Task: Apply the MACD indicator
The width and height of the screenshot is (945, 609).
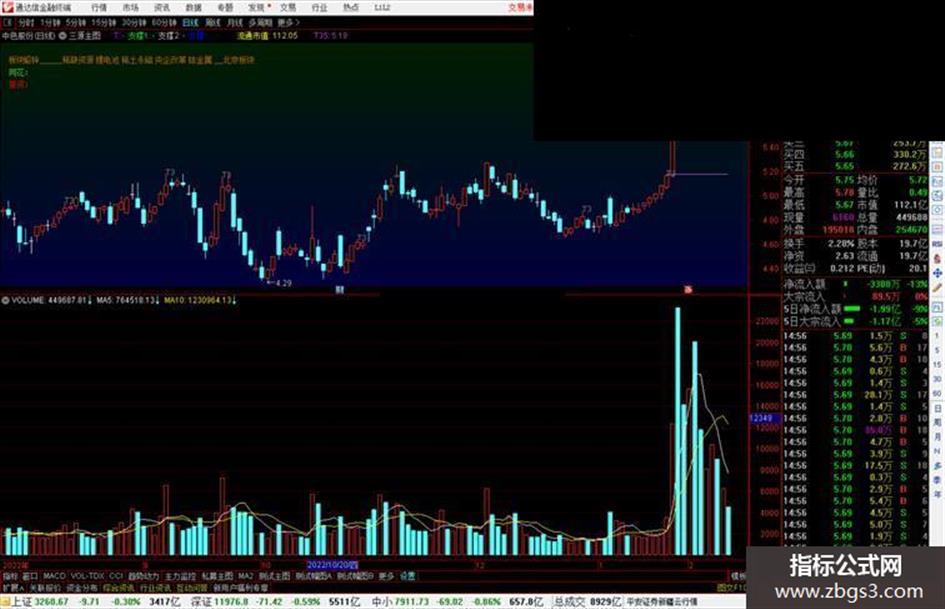Action: (54, 576)
